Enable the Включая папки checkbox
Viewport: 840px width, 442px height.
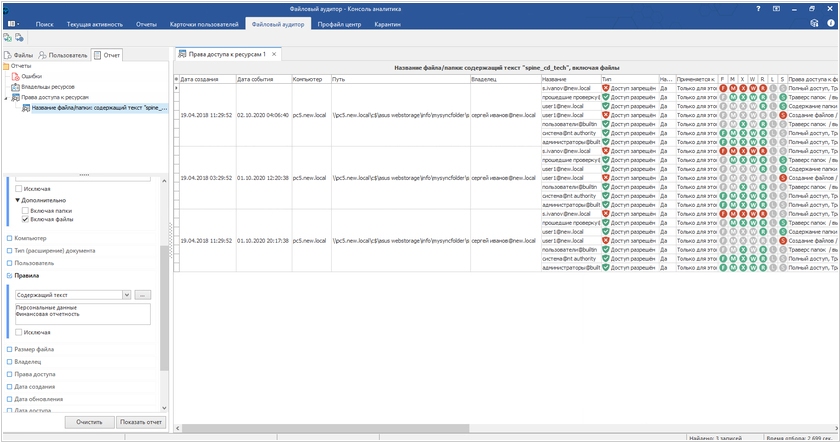26,210
